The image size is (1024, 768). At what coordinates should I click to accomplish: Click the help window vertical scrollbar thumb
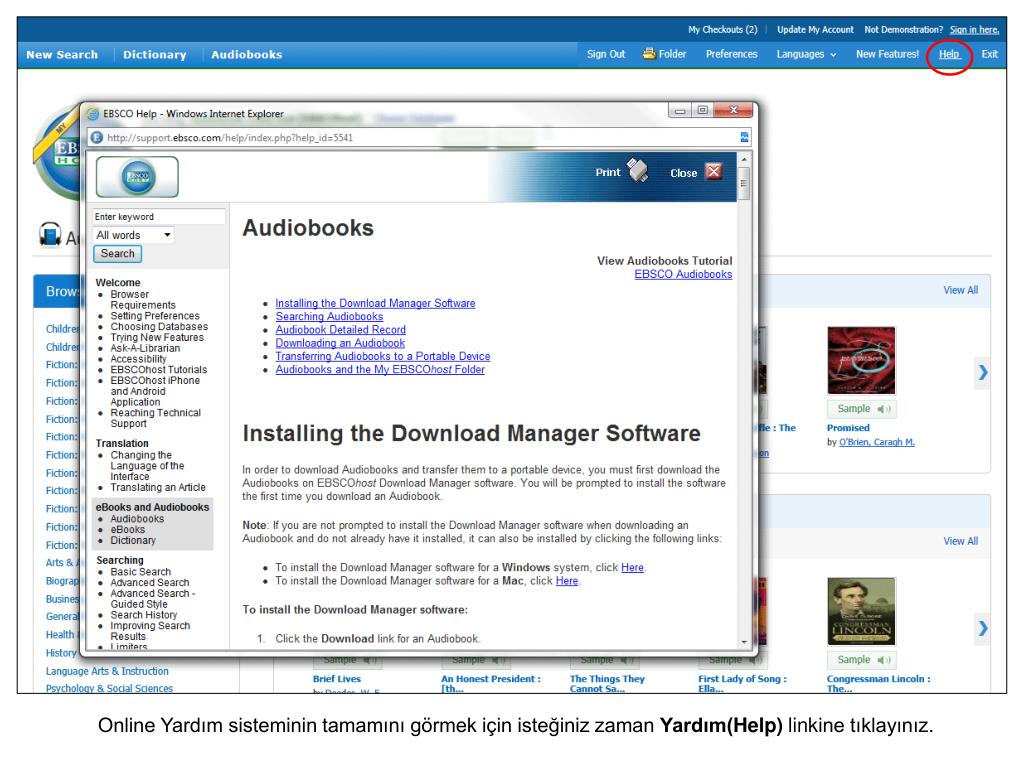(x=743, y=183)
